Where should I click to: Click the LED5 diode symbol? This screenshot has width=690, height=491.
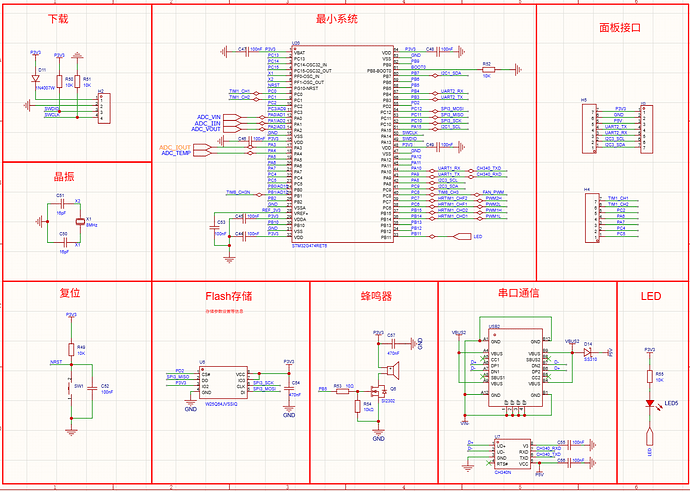tap(650, 403)
